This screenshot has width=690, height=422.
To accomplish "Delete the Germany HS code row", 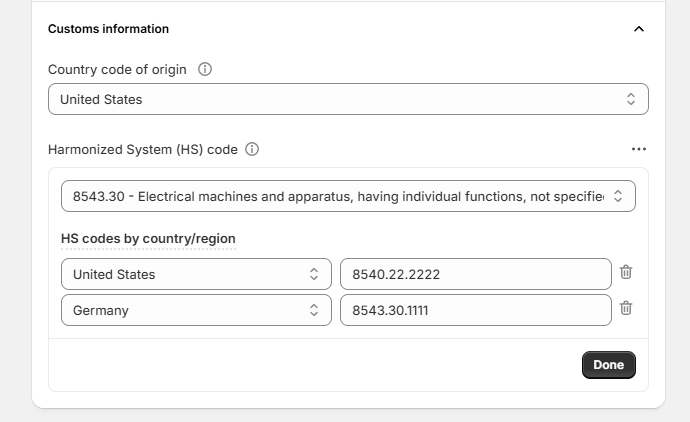I will click(626, 309).
